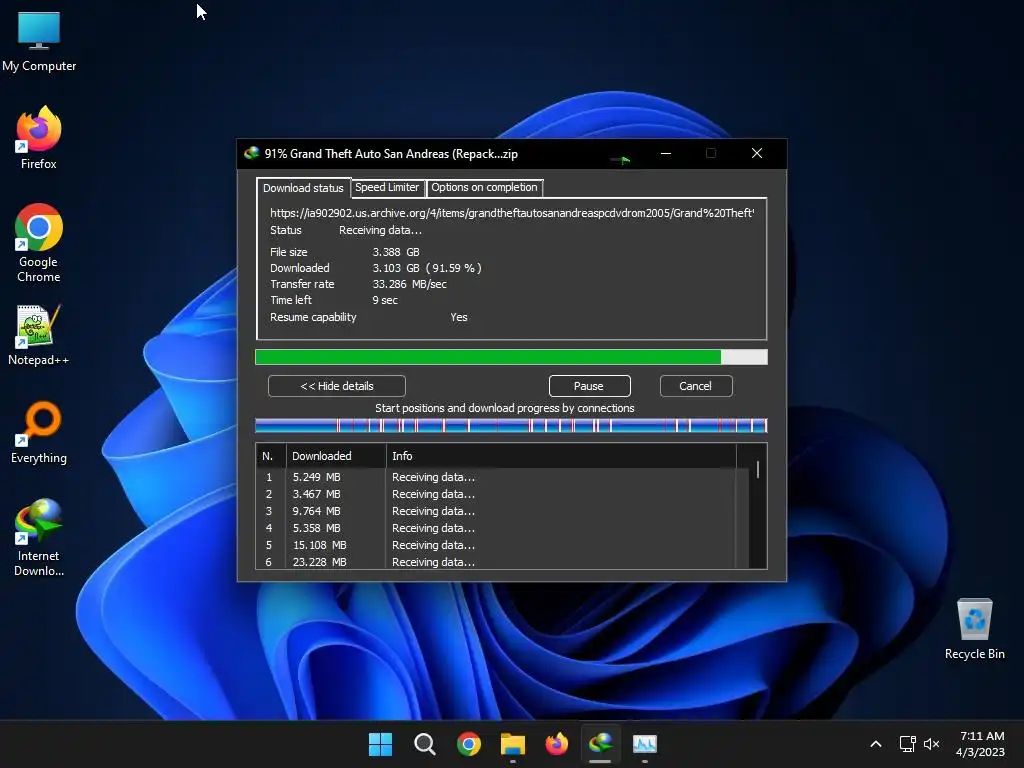Open Options on completion tab
This screenshot has width=1024, height=768.
coord(484,187)
